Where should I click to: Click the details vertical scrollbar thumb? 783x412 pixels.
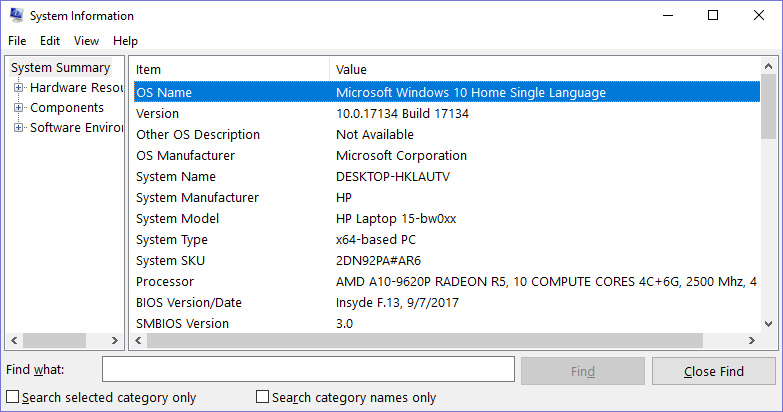pos(769,106)
